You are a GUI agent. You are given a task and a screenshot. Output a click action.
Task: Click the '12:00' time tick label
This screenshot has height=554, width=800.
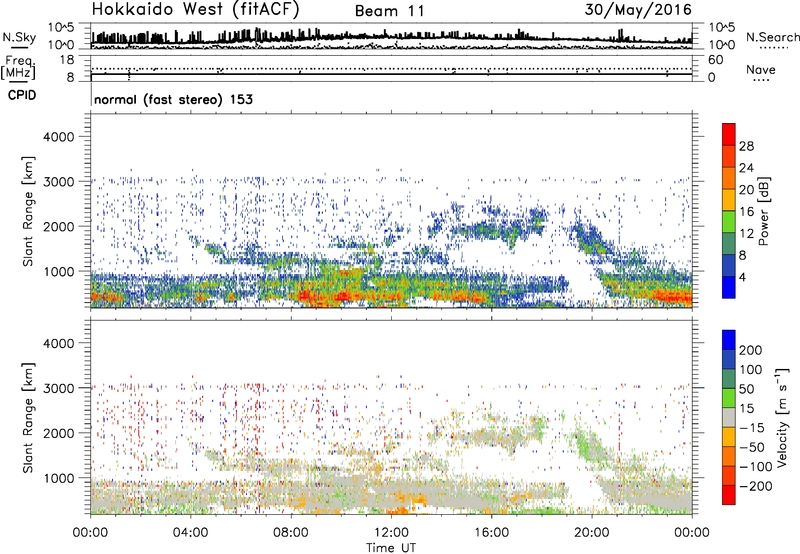coord(391,533)
